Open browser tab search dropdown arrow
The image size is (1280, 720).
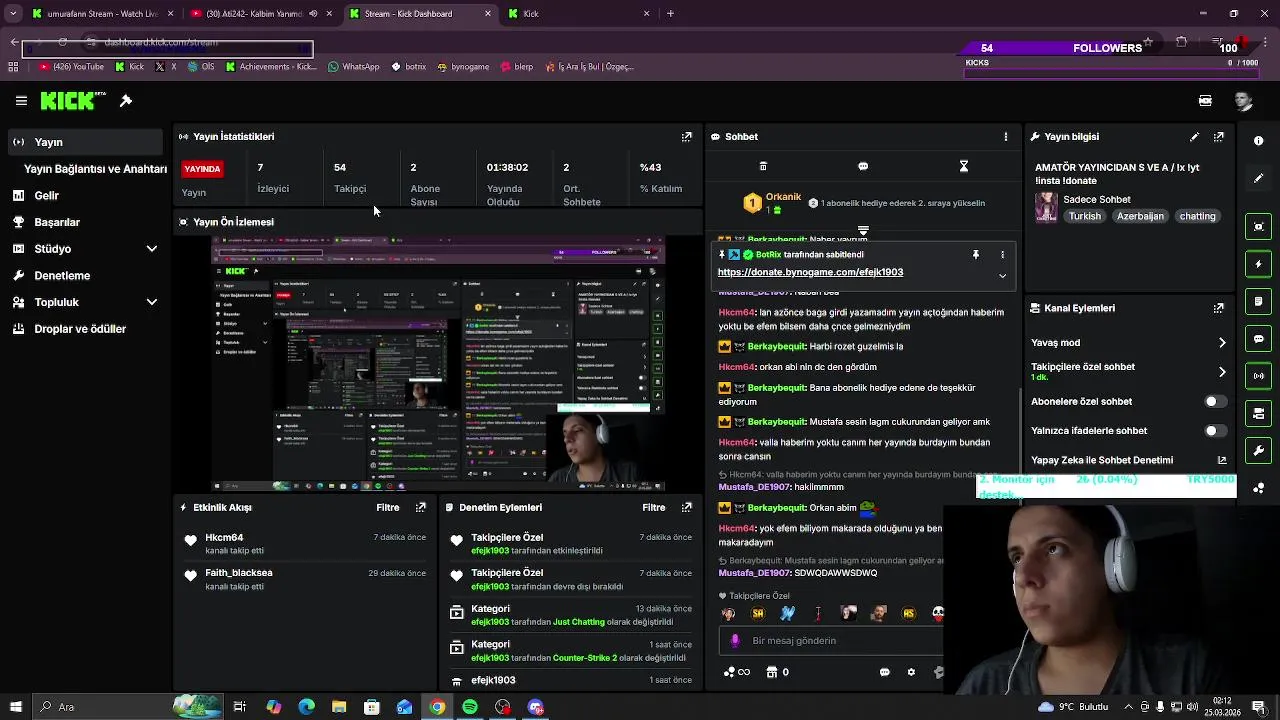click(x=13, y=14)
